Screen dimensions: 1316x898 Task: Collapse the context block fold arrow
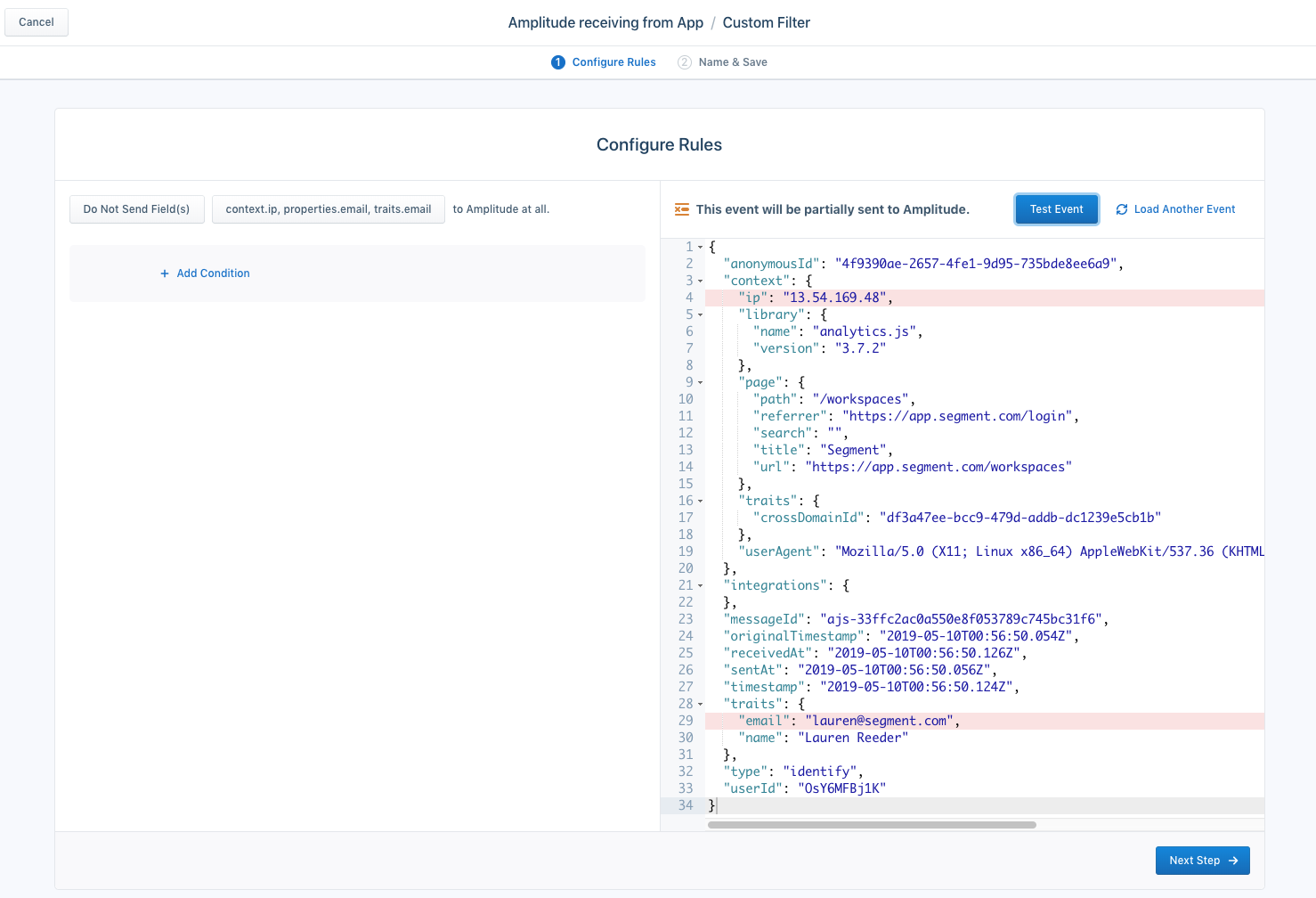701,281
